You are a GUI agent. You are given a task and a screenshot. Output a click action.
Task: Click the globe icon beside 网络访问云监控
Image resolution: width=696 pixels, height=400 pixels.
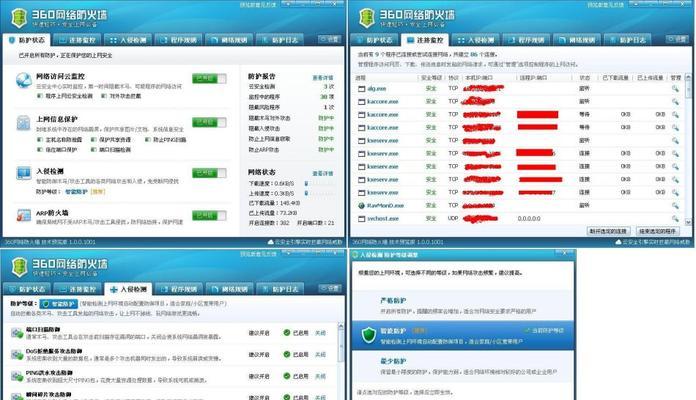pyautogui.click(x=24, y=80)
